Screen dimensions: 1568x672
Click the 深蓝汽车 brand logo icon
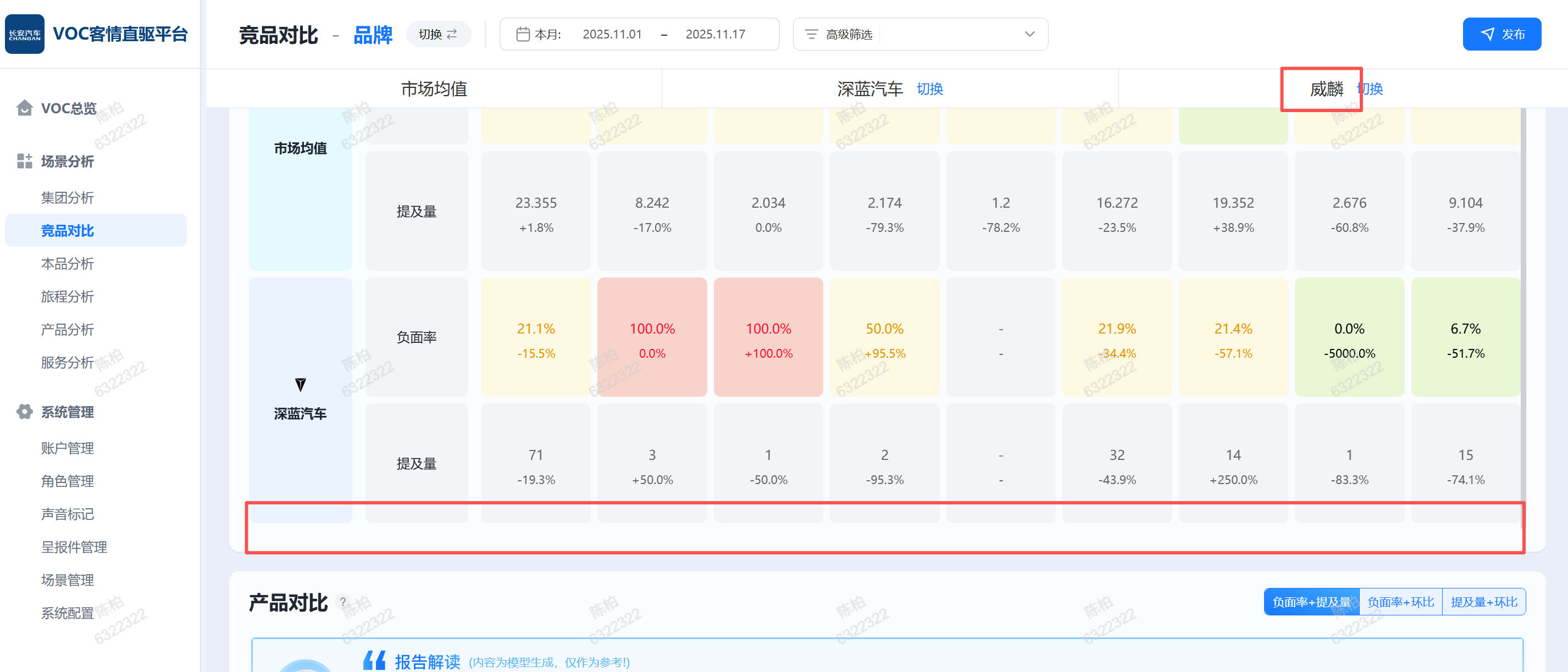pos(300,385)
